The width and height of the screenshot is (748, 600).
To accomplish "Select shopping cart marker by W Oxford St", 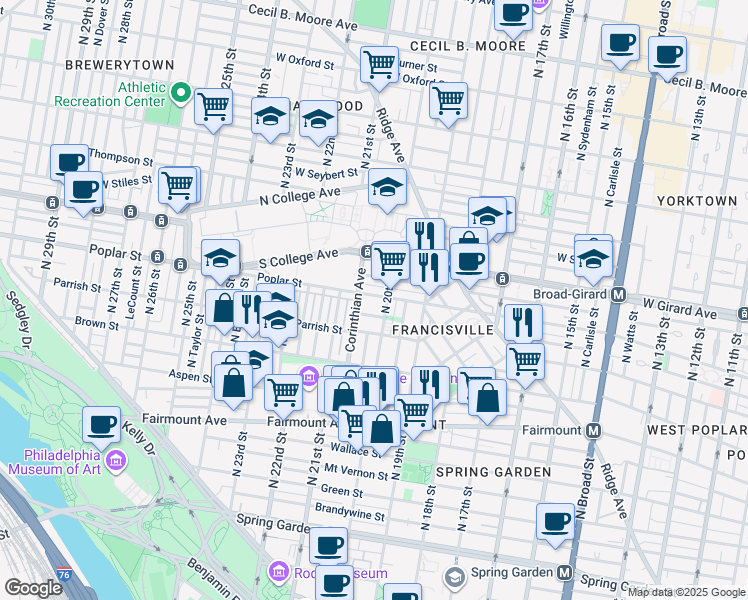I will (380, 67).
